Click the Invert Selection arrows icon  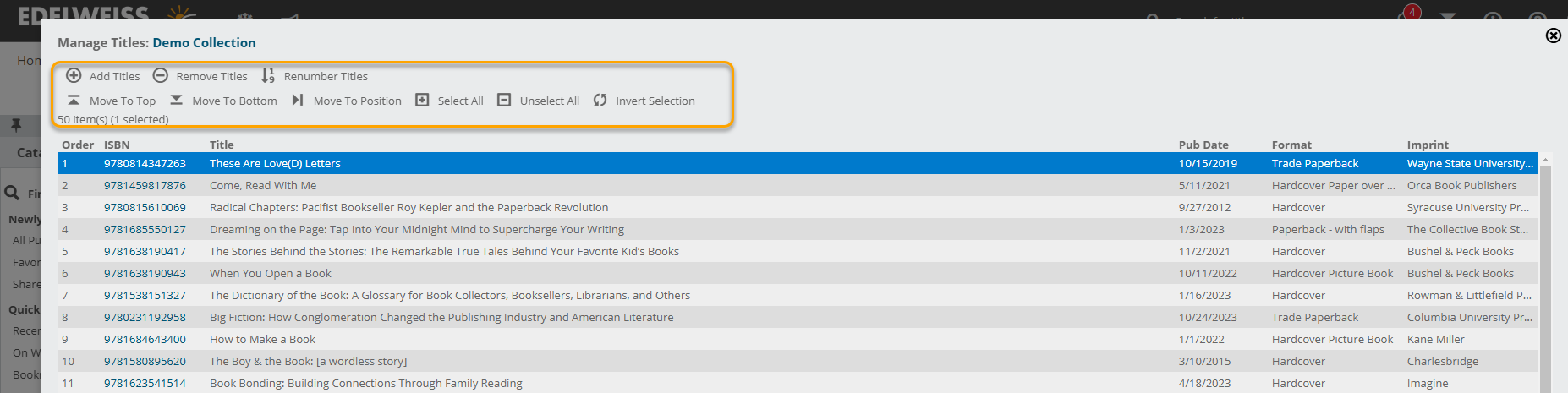(600, 101)
